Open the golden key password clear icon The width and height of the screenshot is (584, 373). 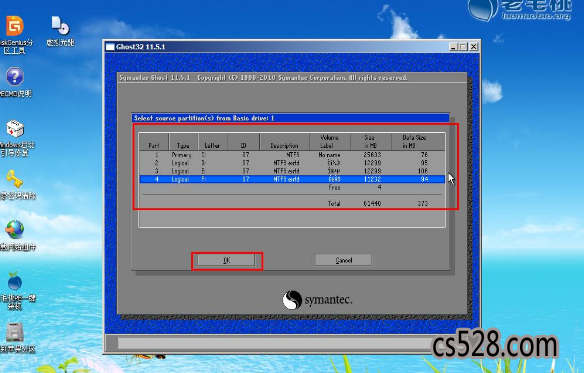pyautogui.click(x=15, y=179)
